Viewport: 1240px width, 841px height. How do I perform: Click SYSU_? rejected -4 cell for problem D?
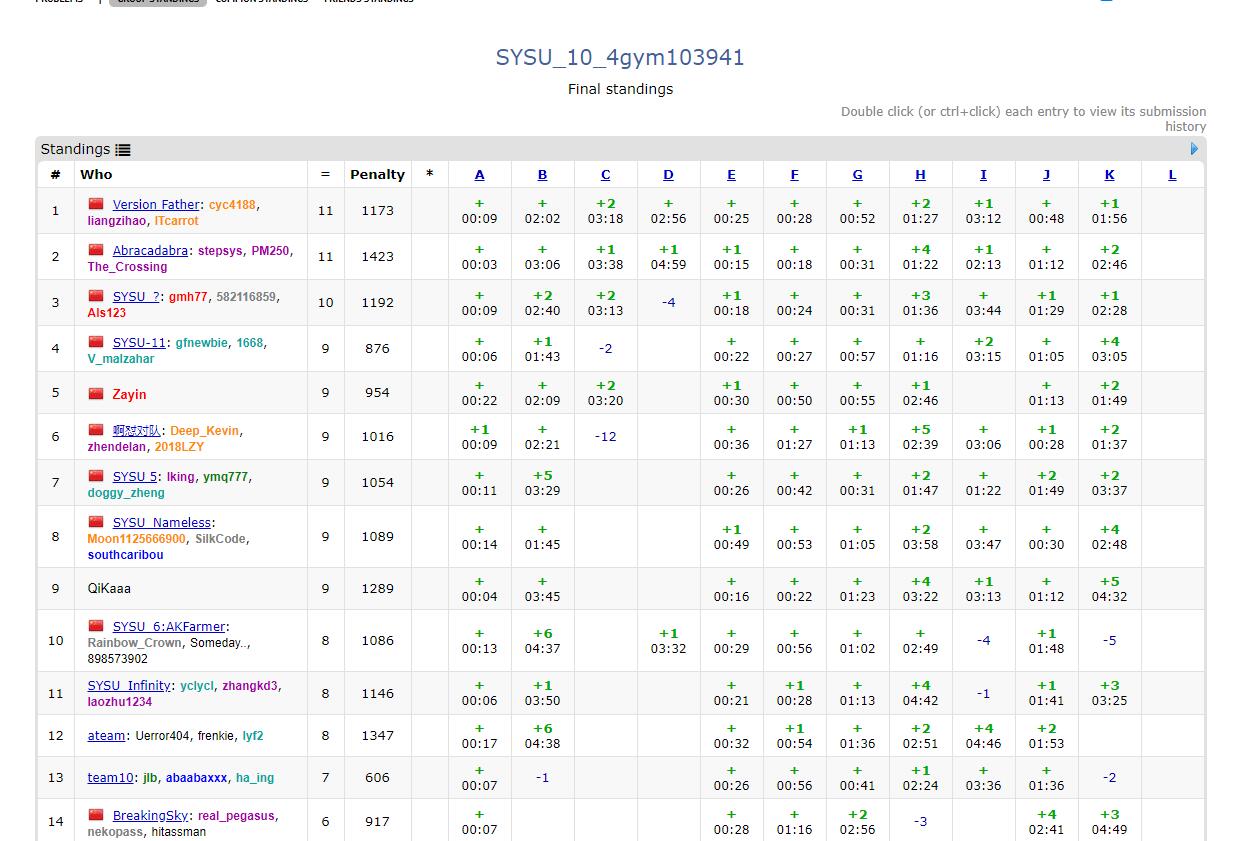(668, 302)
